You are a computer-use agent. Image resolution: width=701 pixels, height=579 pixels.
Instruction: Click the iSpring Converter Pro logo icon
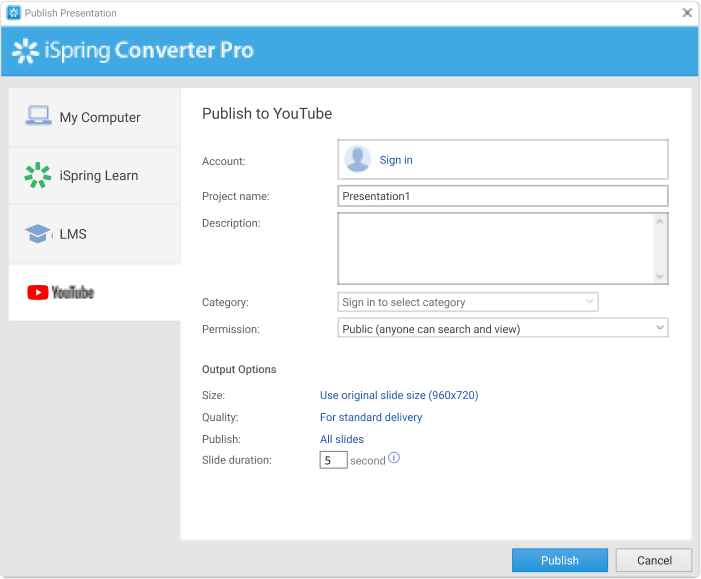[25, 51]
